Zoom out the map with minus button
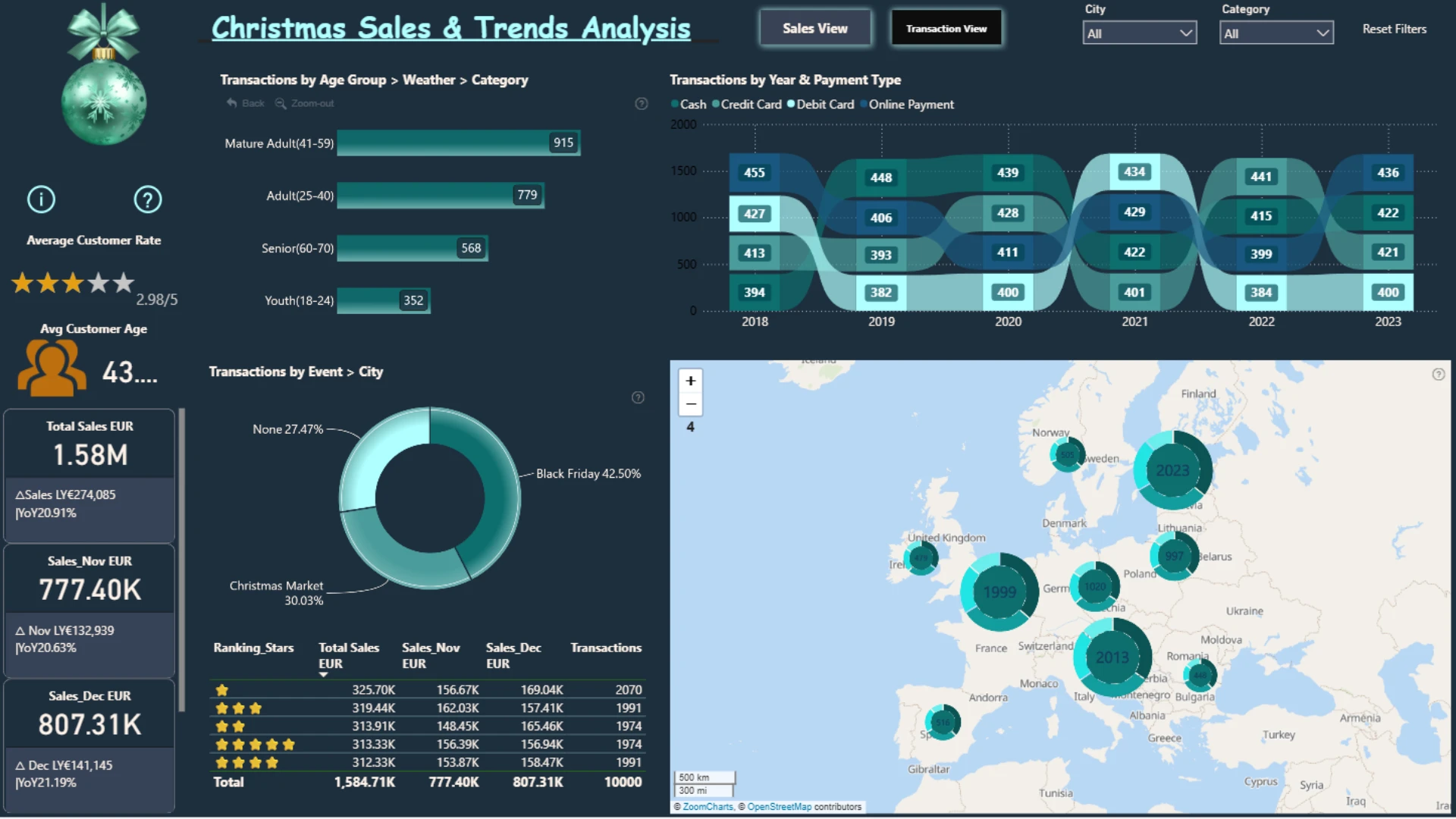1456x819 pixels. click(x=691, y=404)
